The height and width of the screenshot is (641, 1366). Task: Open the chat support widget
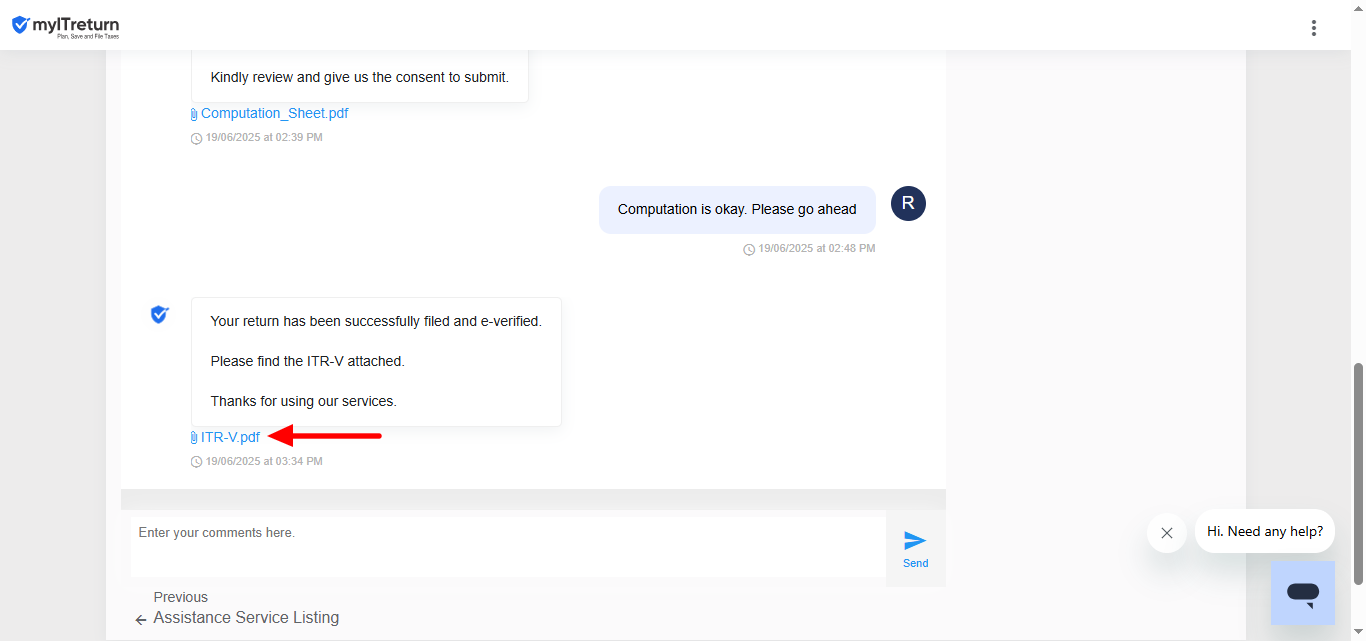1302,593
